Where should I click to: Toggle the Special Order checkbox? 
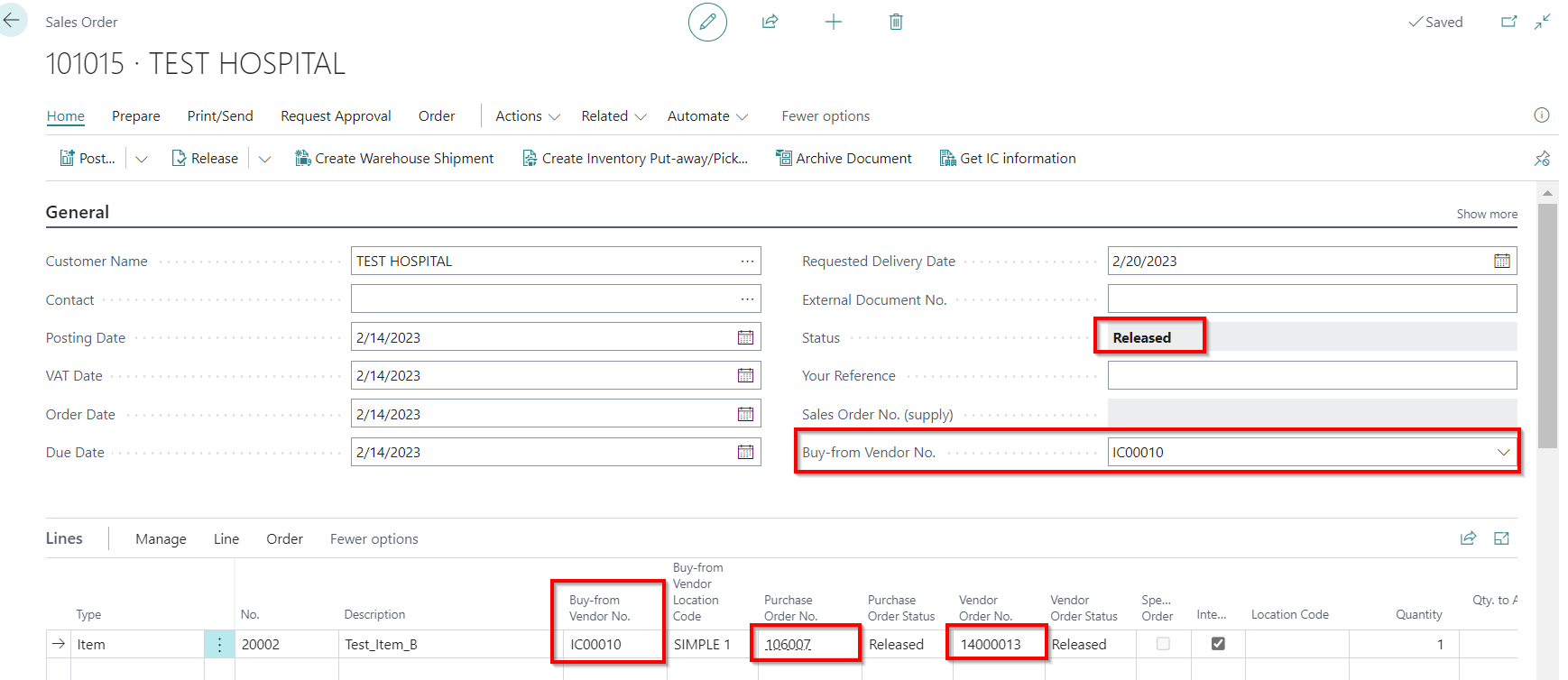click(1163, 644)
